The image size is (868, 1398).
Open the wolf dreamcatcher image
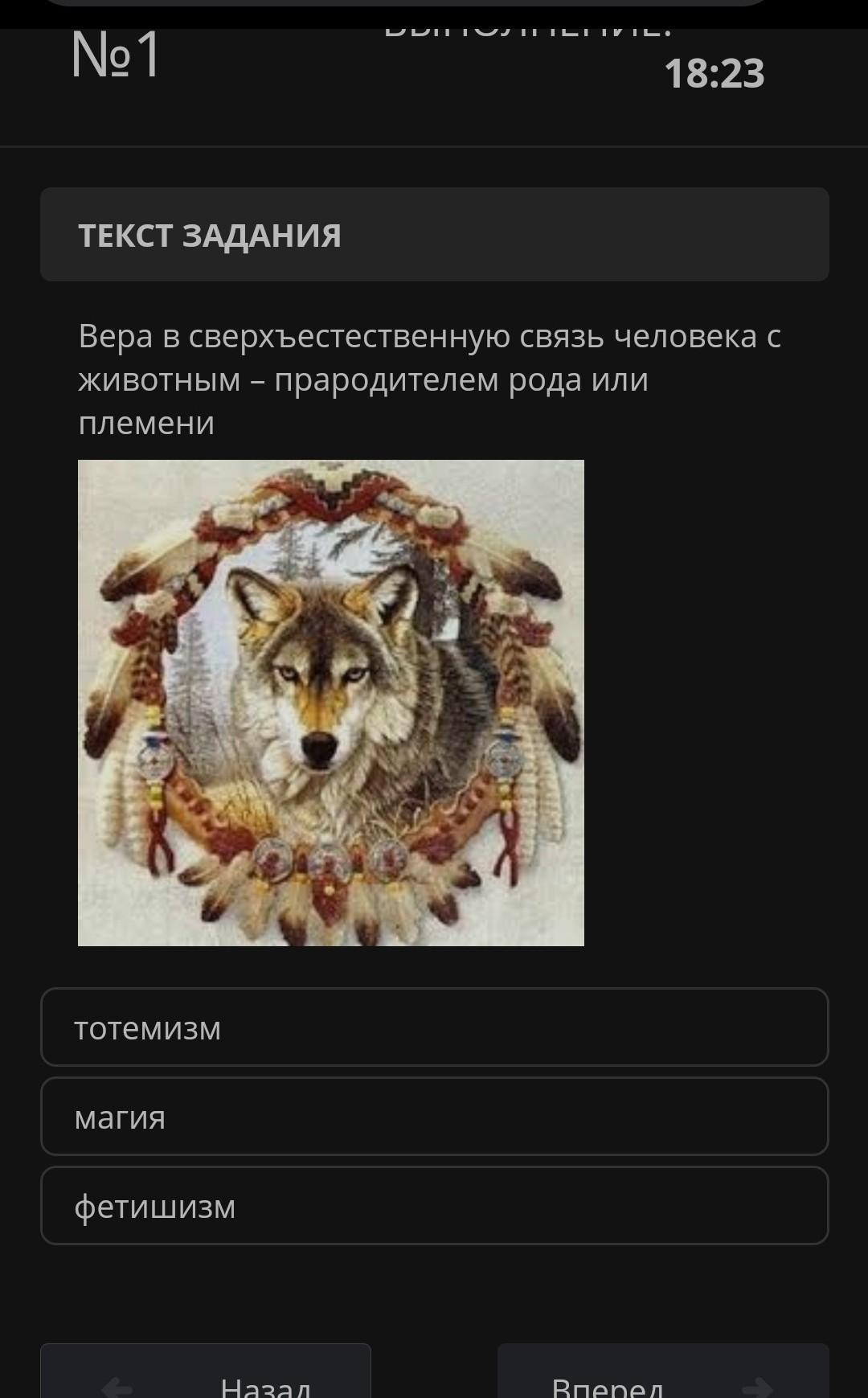pos(331,703)
